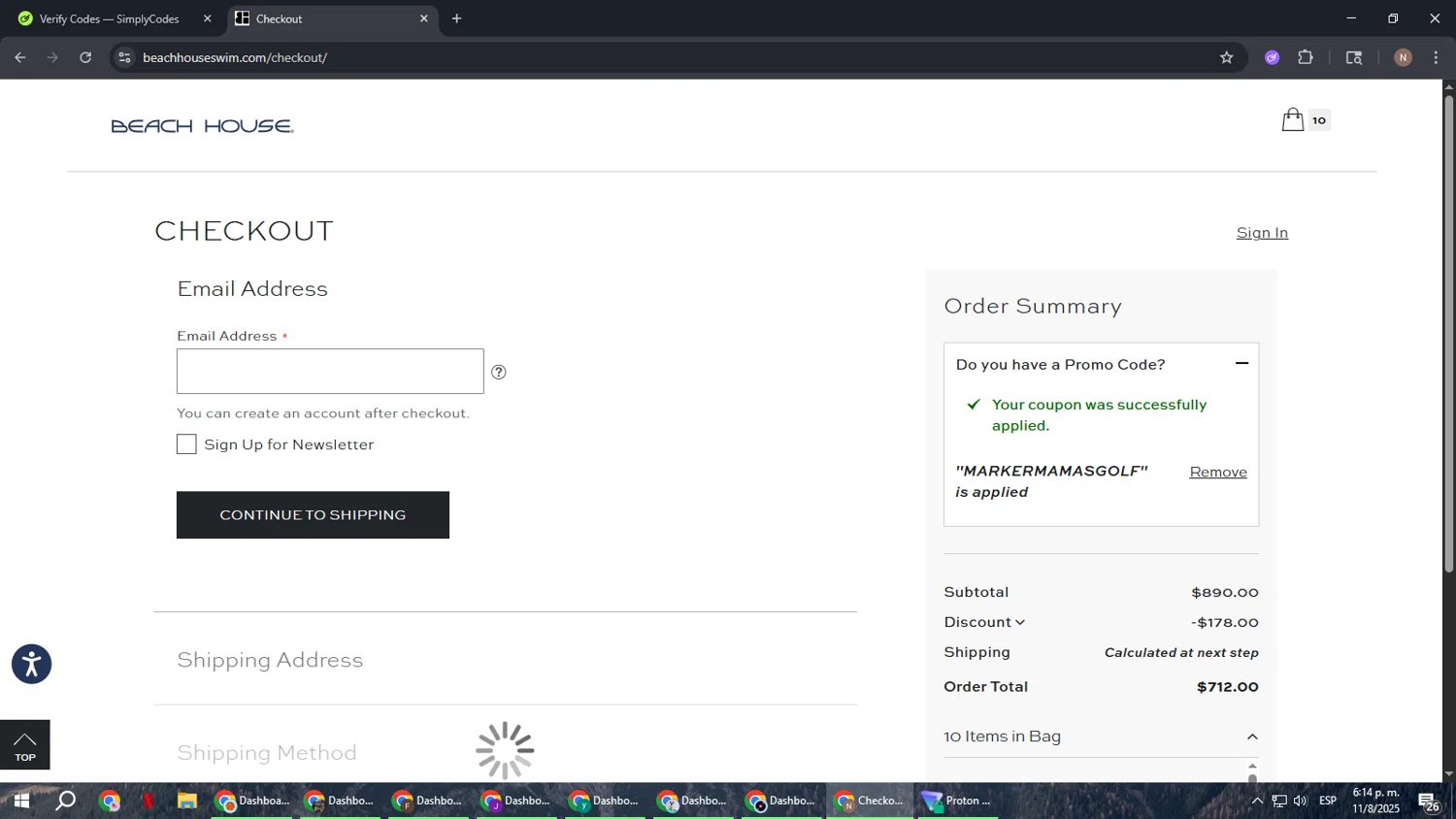
Task: Click the ESP language indicator
Action: click(x=1328, y=801)
